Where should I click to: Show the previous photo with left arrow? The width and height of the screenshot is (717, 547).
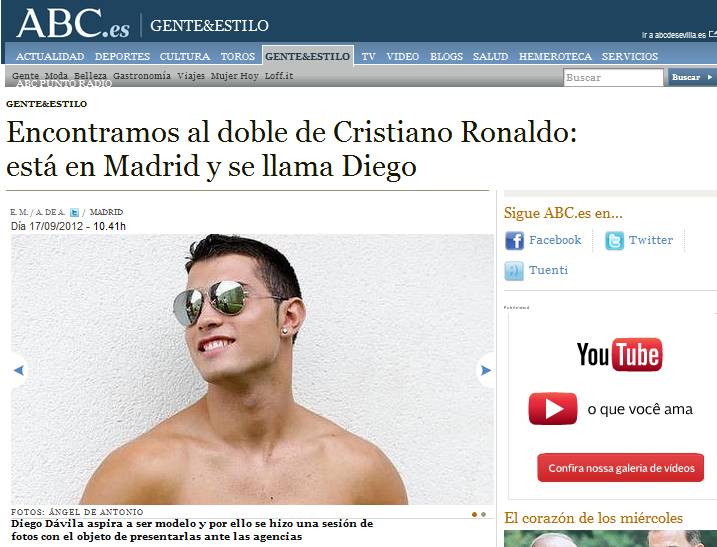coord(19,370)
